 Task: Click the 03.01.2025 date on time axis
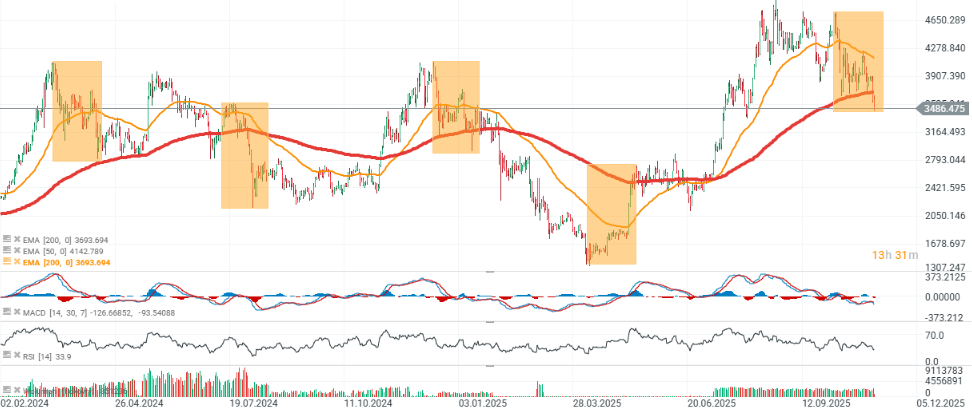[x=483, y=403]
